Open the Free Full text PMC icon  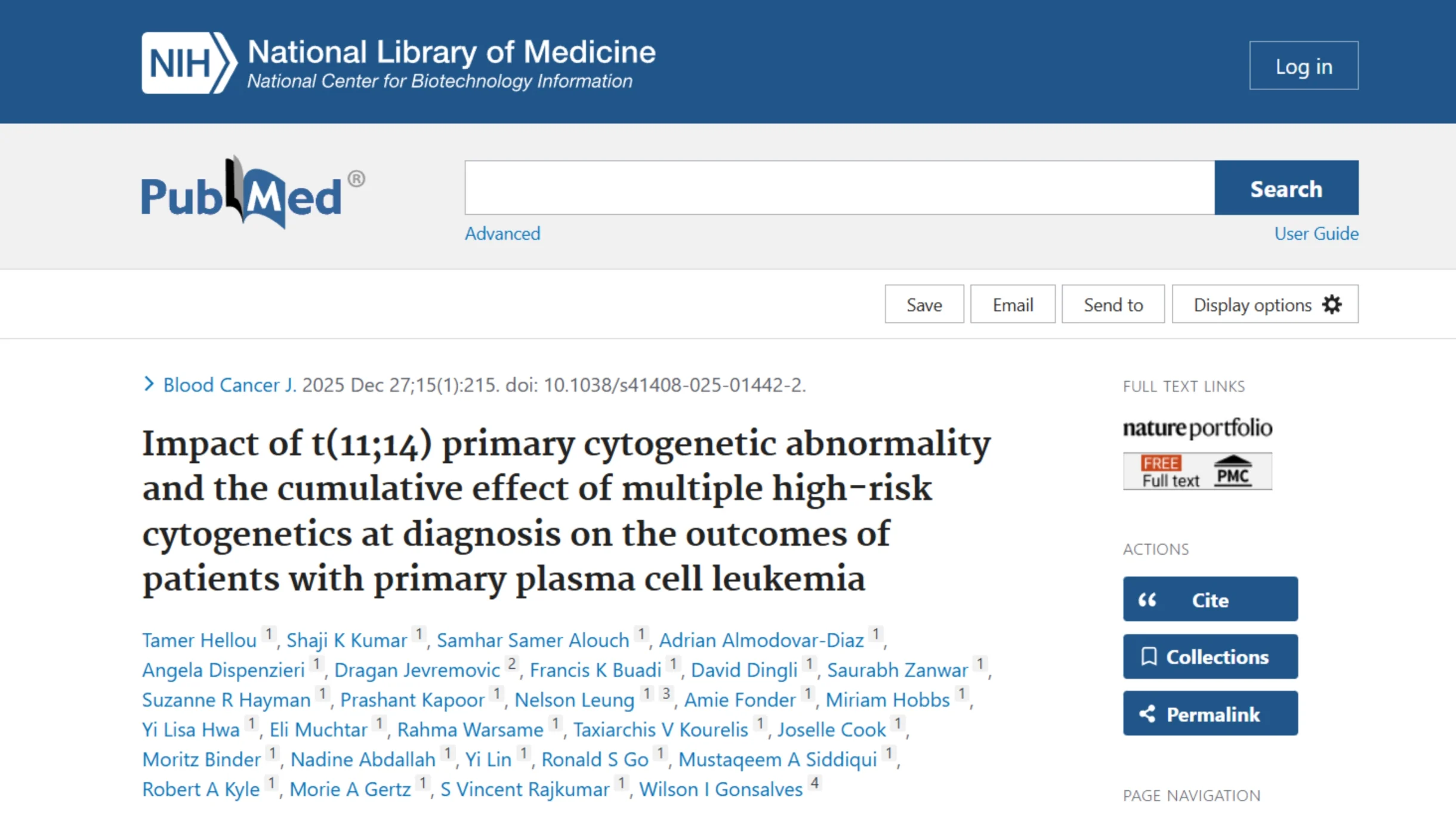coord(1196,471)
